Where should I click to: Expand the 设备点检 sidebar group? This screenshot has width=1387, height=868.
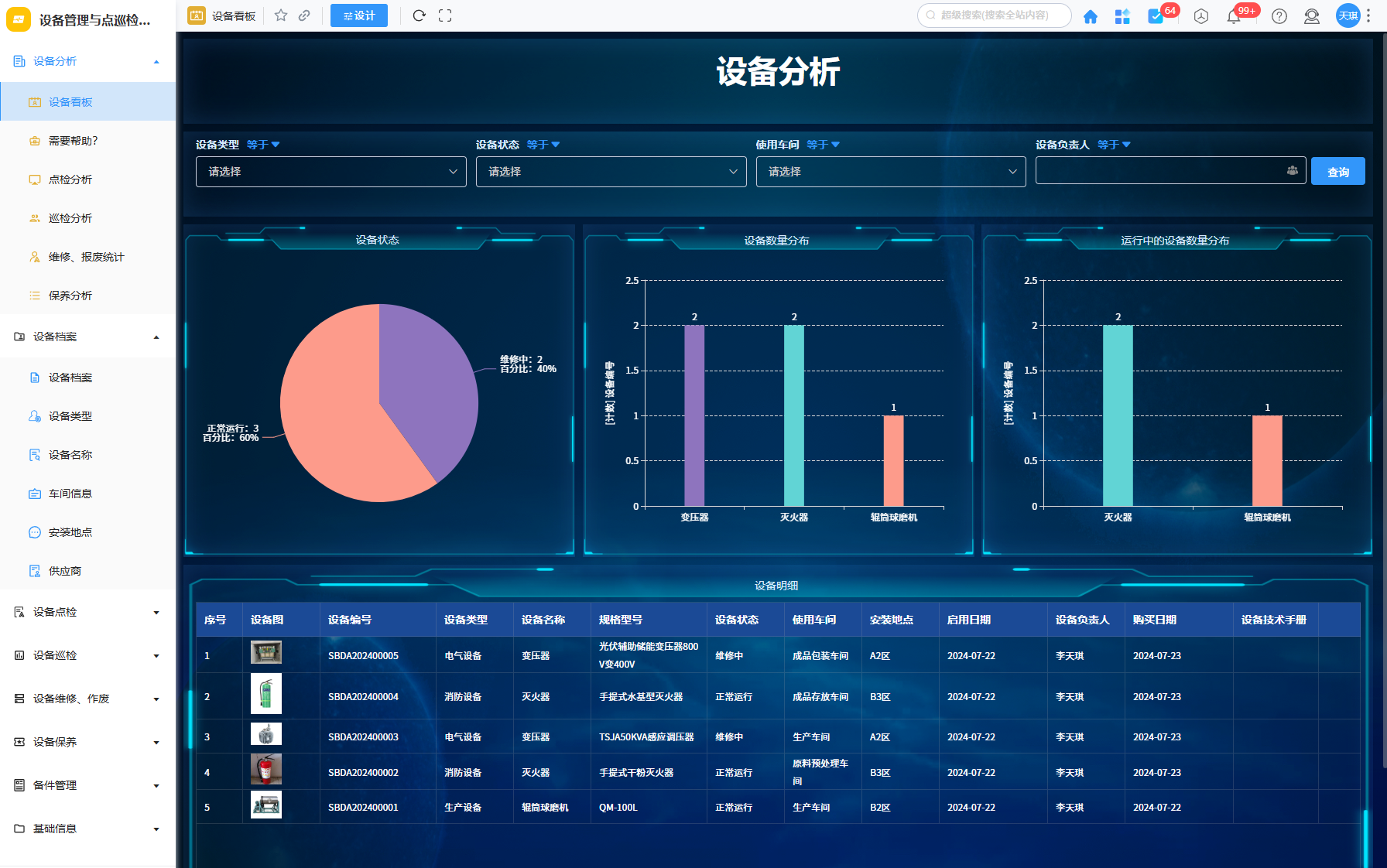coord(87,612)
